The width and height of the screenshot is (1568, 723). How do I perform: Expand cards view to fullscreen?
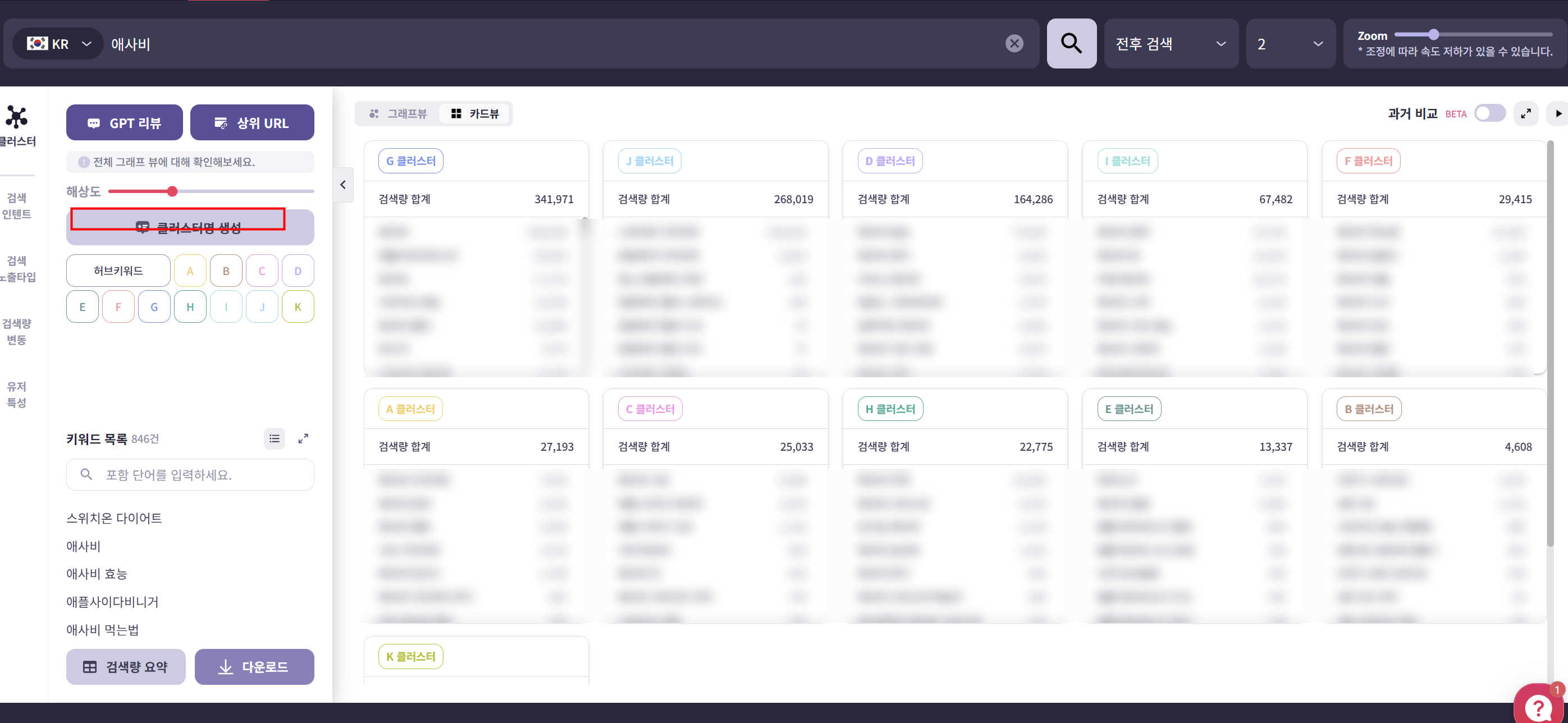click(1525, 114)
